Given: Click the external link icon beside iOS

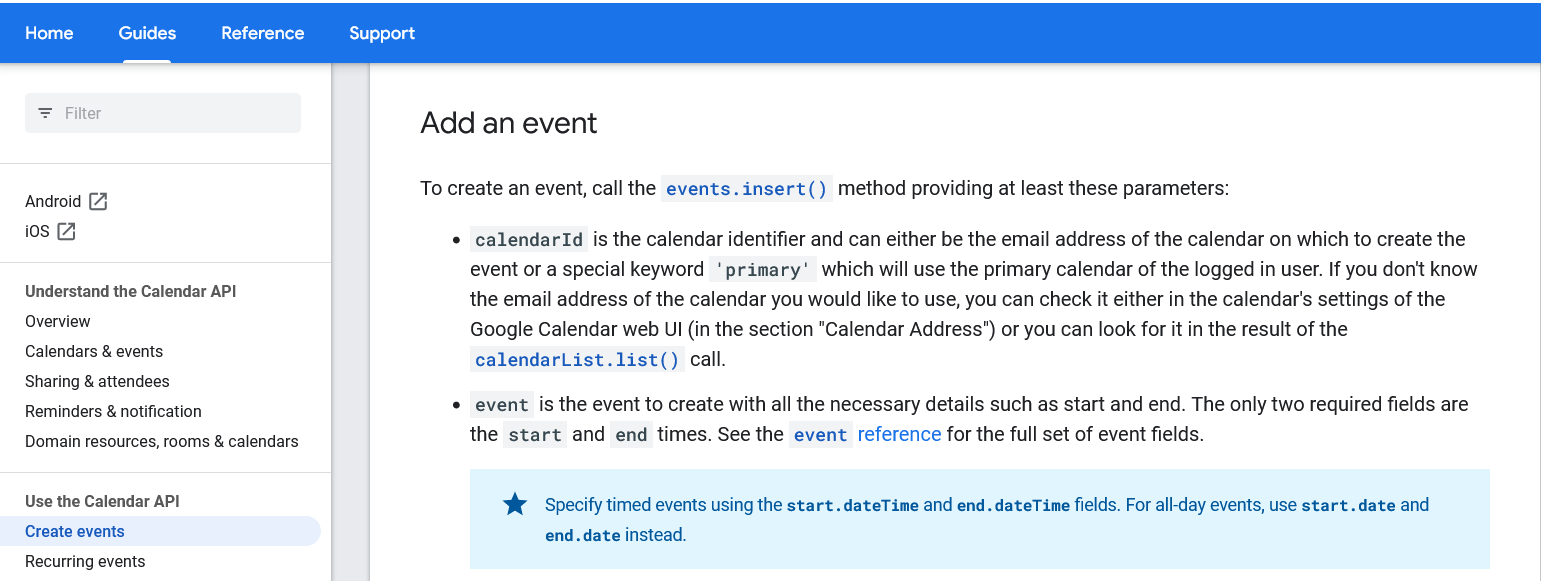Looking at the screenshot, I should pos(66,231).
